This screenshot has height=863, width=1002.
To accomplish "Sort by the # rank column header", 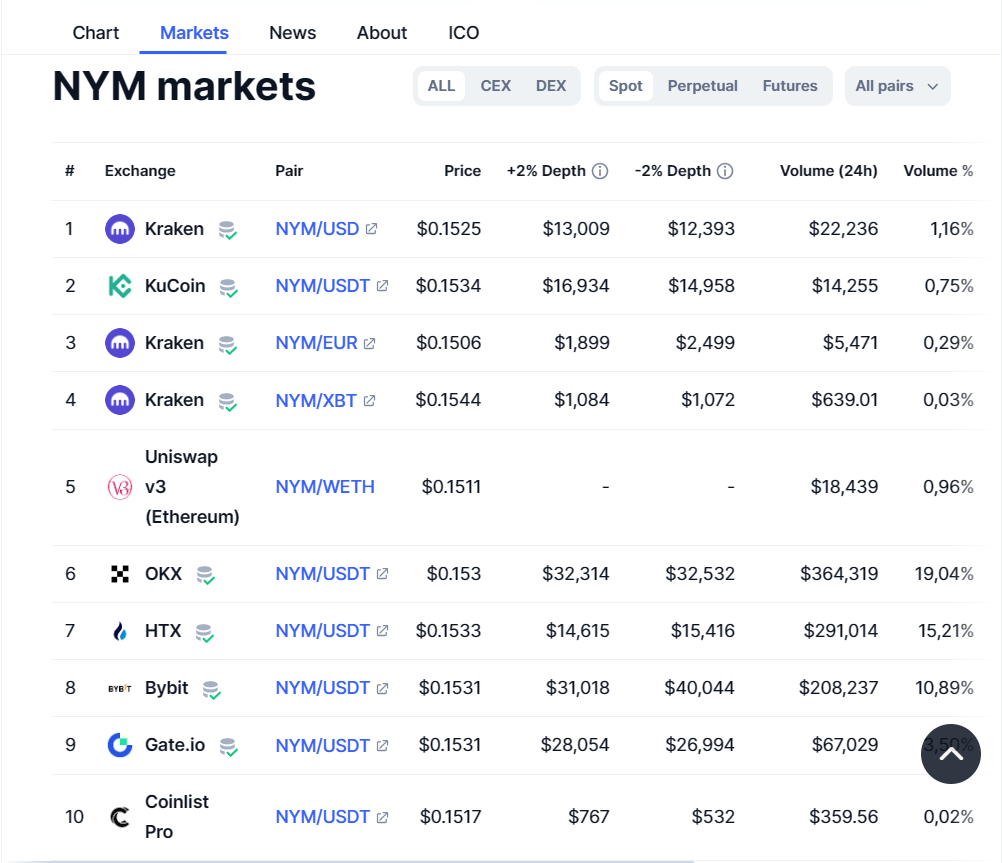I will pos(70,171).
